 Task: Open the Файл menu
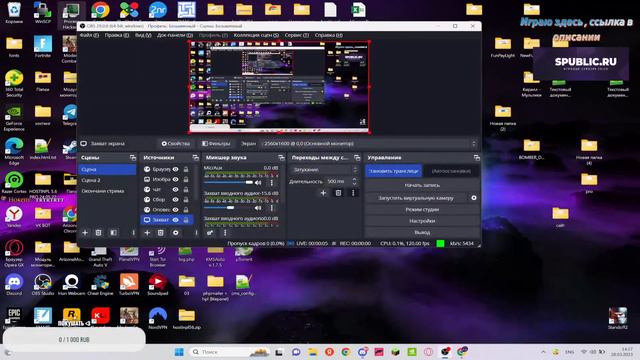[89, 35]
